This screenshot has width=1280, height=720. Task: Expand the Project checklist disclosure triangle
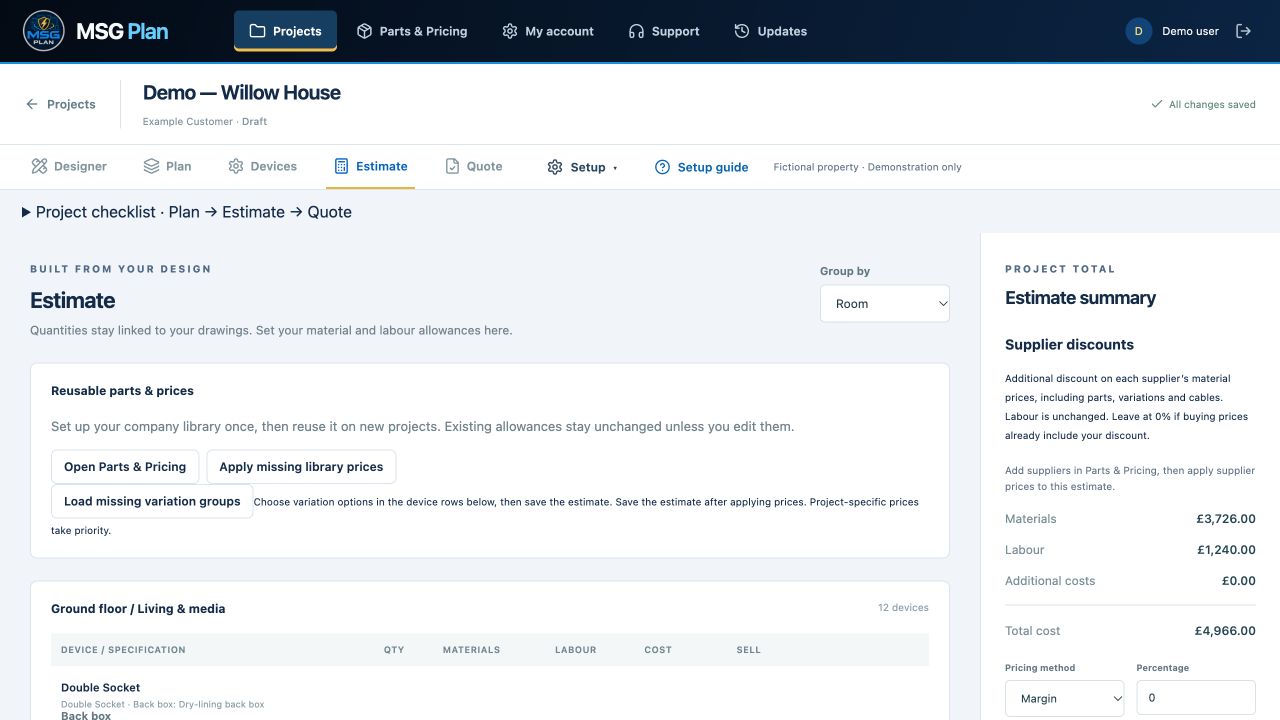26,212
